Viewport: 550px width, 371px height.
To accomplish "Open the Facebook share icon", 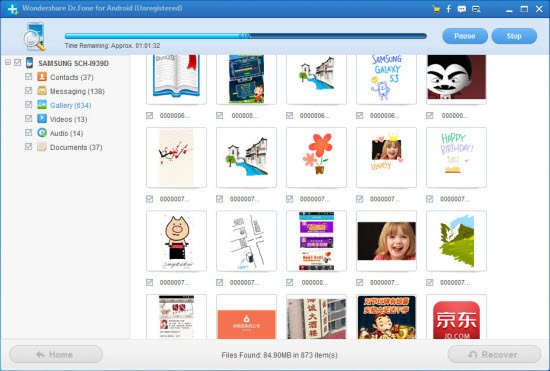I will click(x=449, y=9).
